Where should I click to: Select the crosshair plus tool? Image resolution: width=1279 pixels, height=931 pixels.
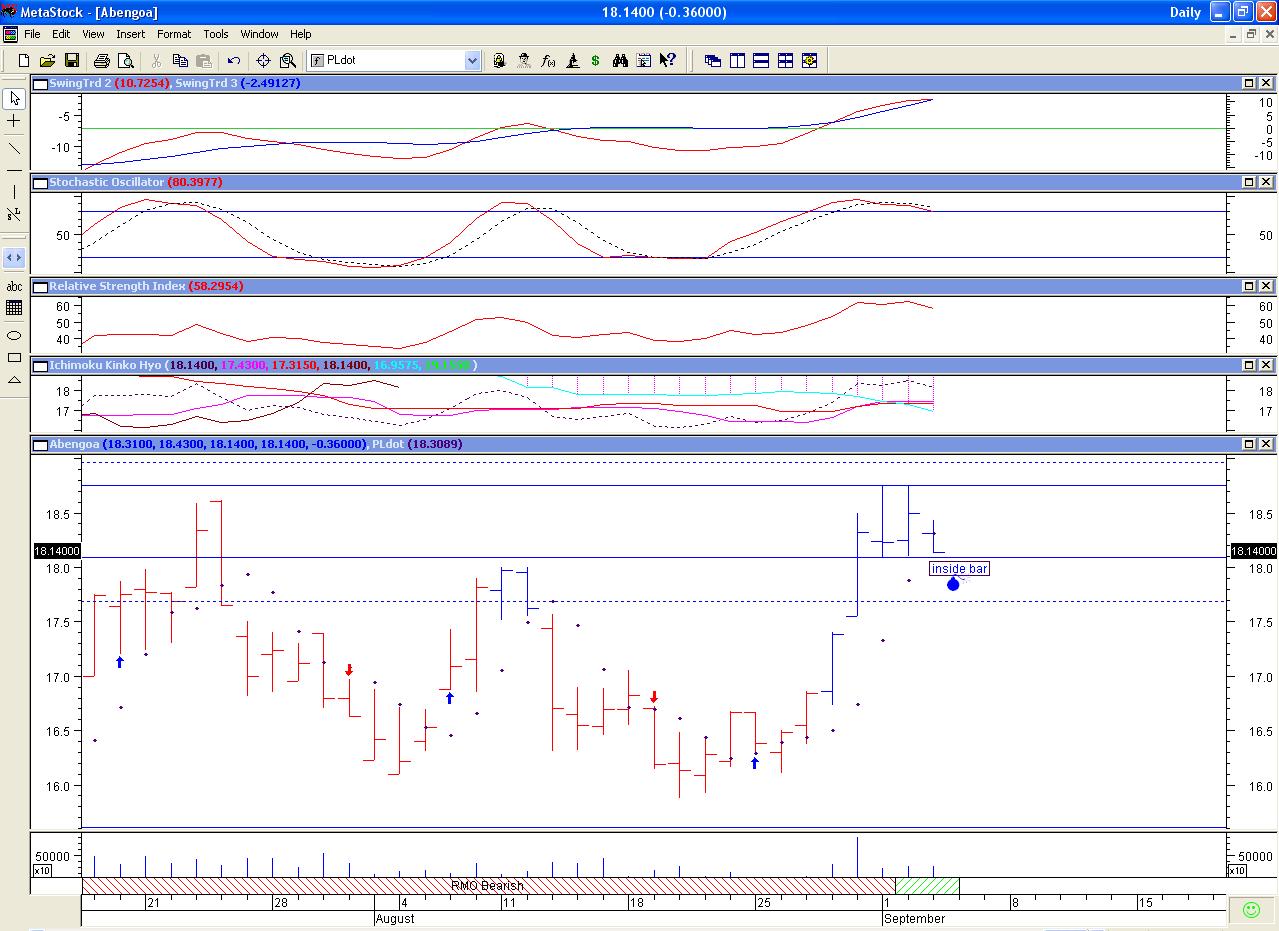[14, 121]
